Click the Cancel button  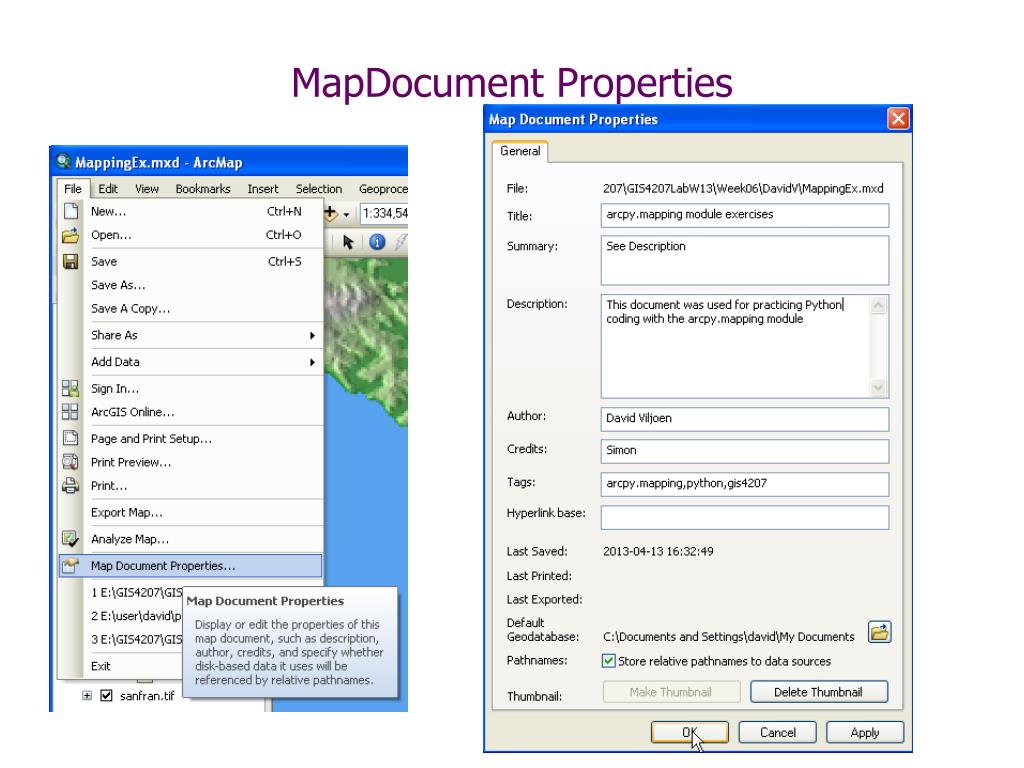pos(777,732)
